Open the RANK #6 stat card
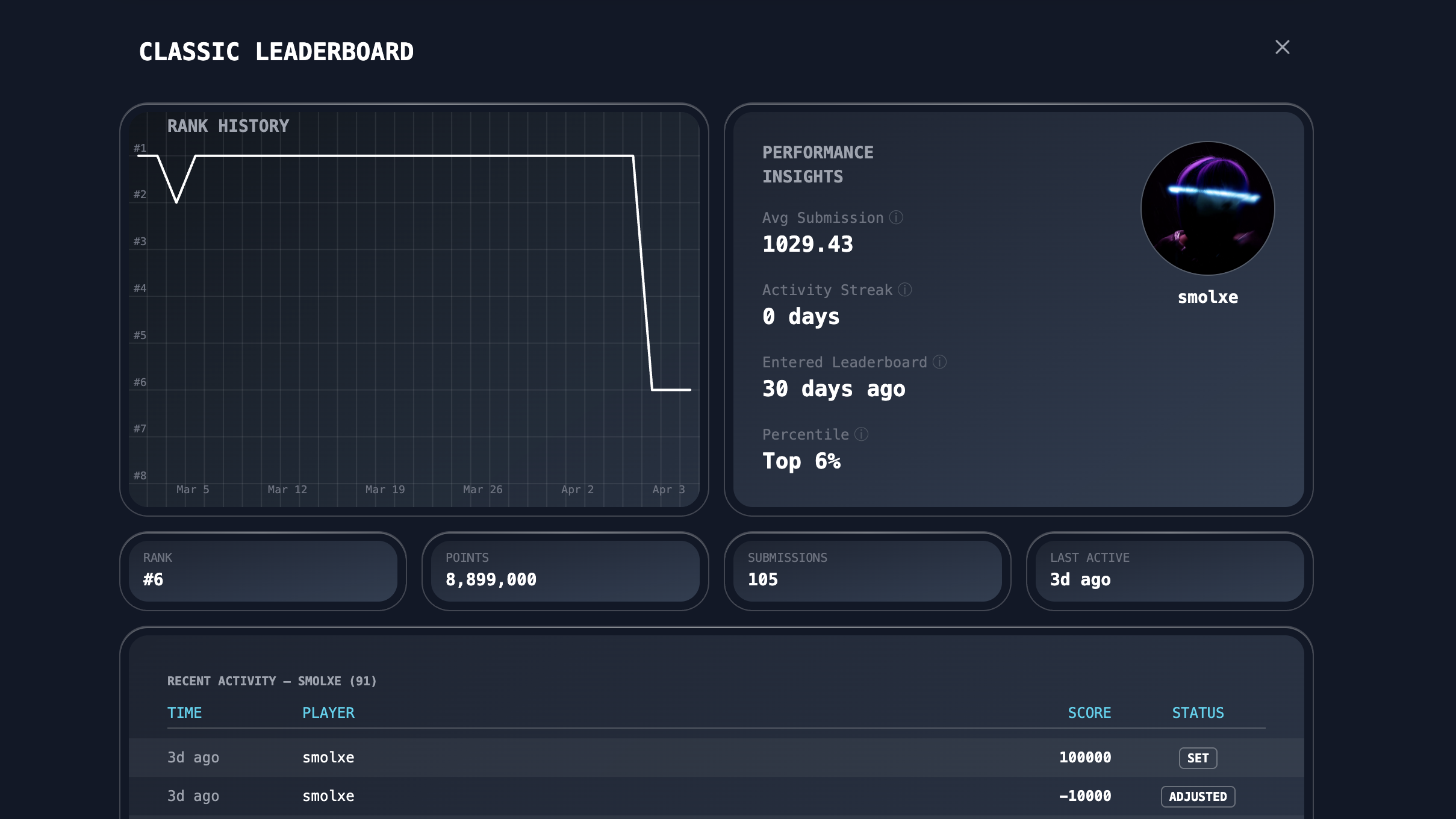 click(263, 571)
